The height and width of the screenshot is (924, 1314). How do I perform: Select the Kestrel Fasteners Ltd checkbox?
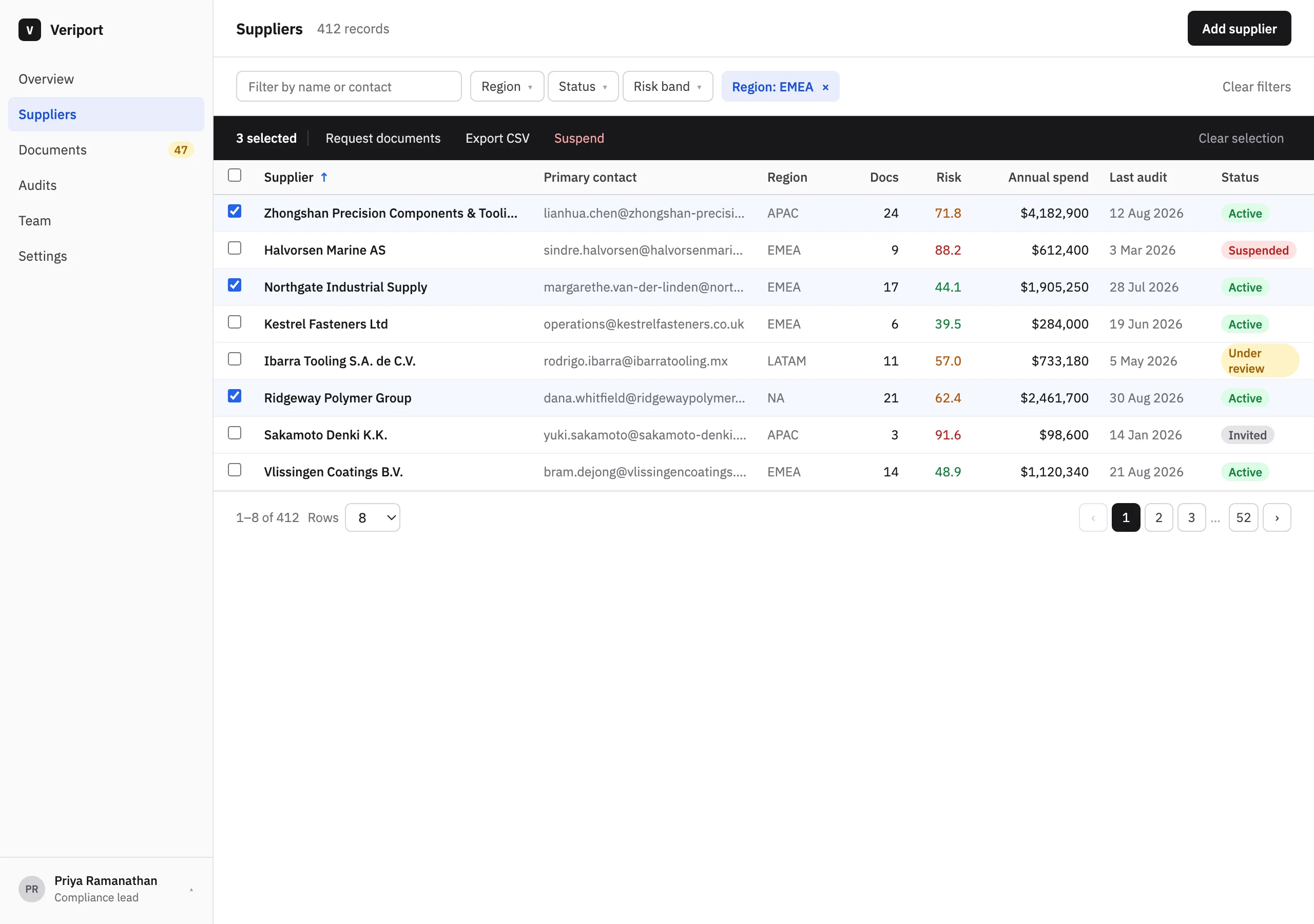[x=235, y=322]
